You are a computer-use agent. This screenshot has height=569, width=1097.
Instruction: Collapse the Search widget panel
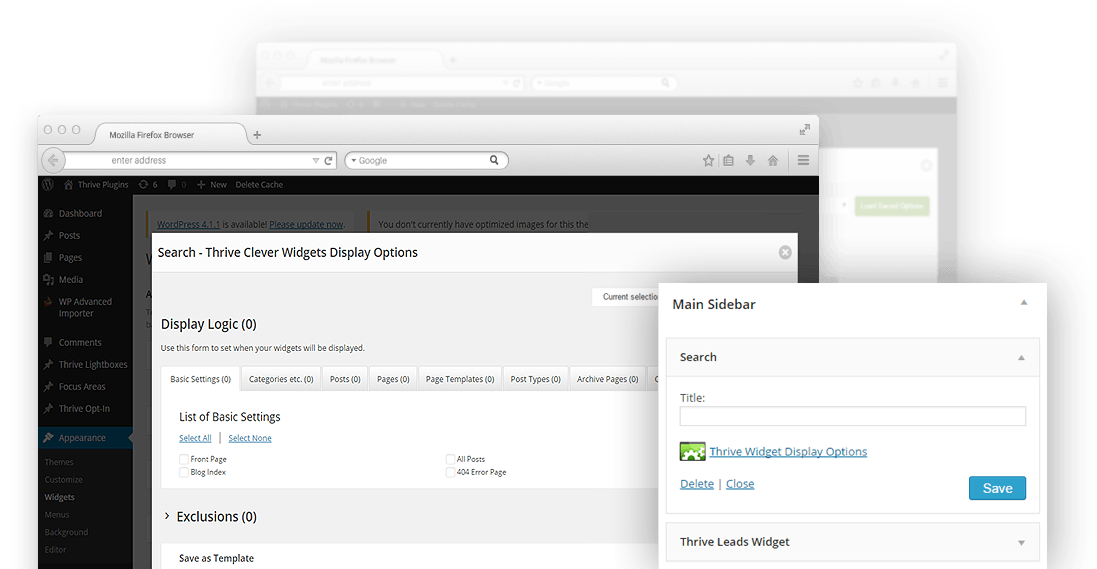click(x=1021, y=357)
